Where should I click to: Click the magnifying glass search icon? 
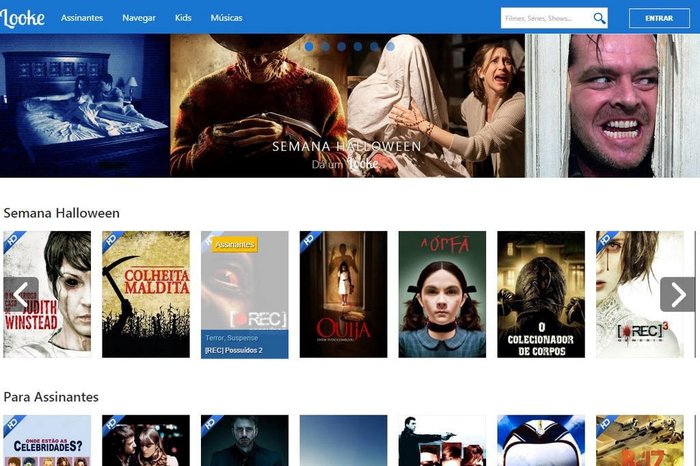599,18
